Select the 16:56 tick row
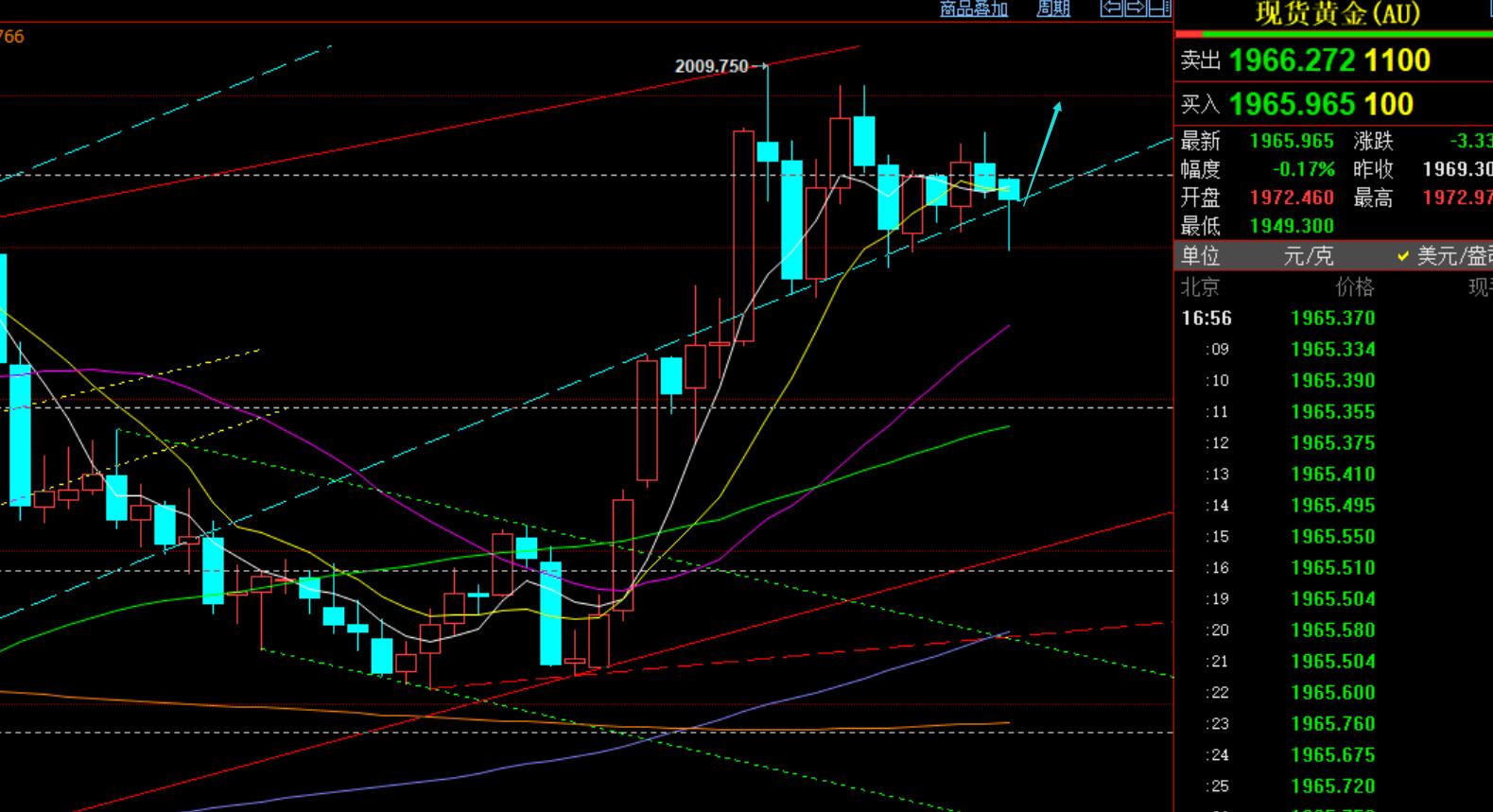Viewport: 1493px width, 812px height. pyautogui.click(x=1333, y=319)
